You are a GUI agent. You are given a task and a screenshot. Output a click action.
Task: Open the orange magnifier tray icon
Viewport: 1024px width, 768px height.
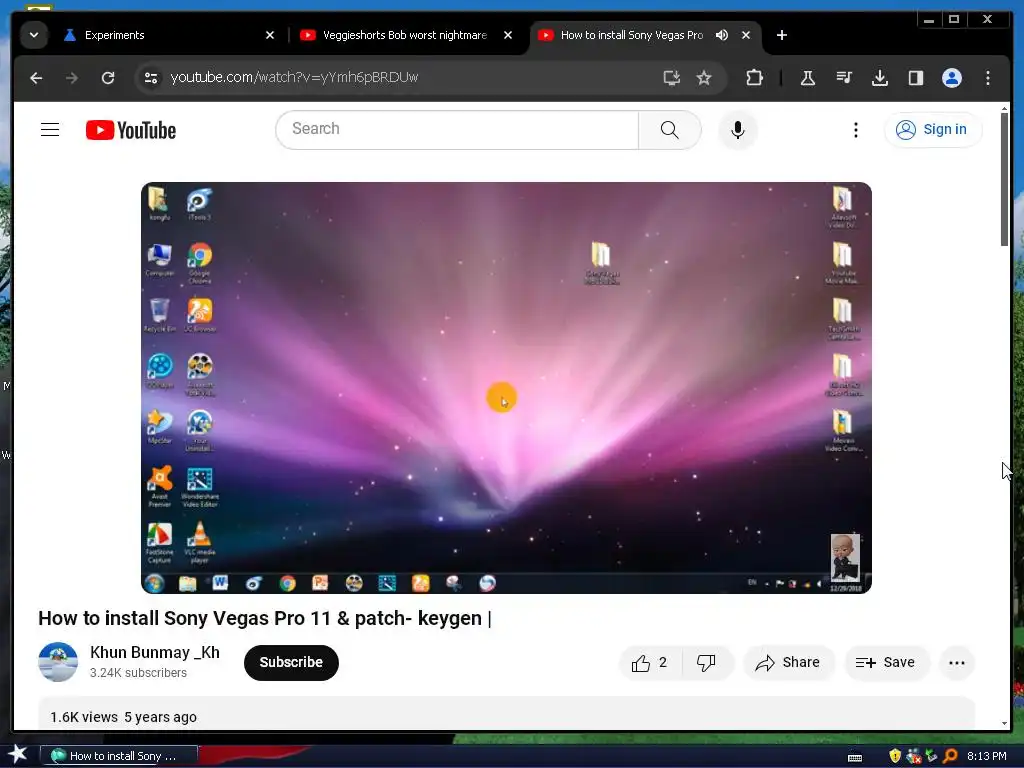coord(950,756)
